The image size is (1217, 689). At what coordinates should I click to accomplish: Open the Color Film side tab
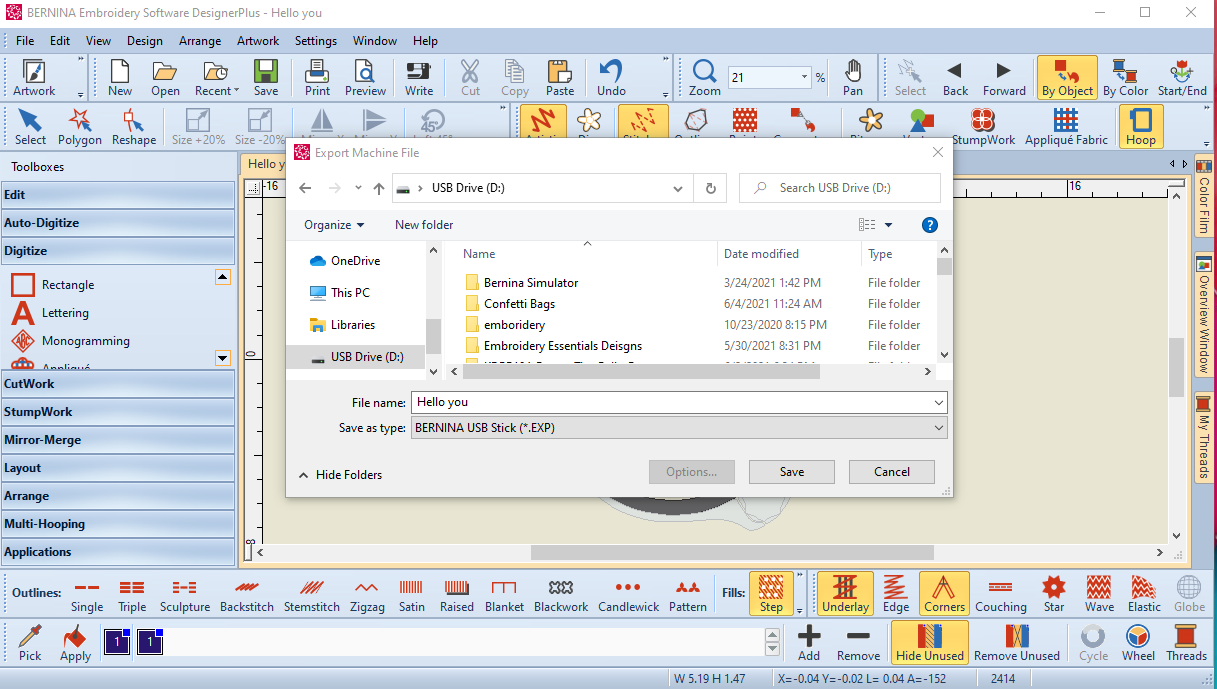pos(1204,196)
